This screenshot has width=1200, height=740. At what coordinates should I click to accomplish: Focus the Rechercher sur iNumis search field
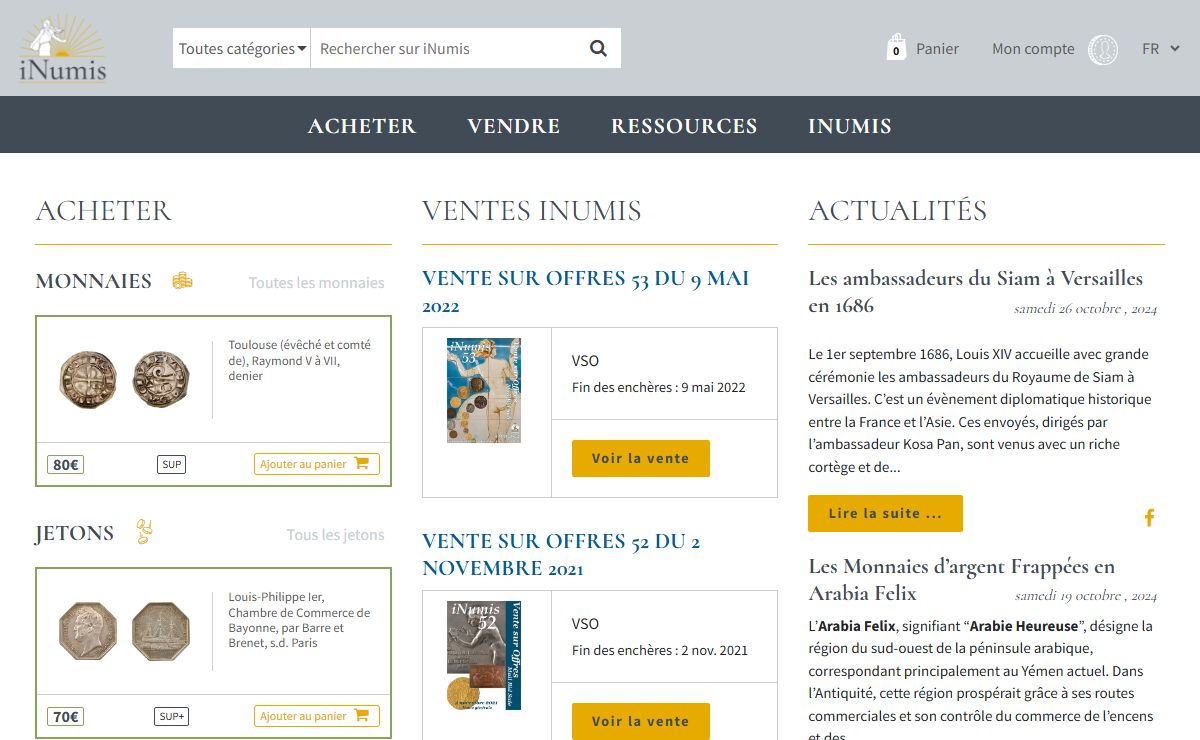445,48
